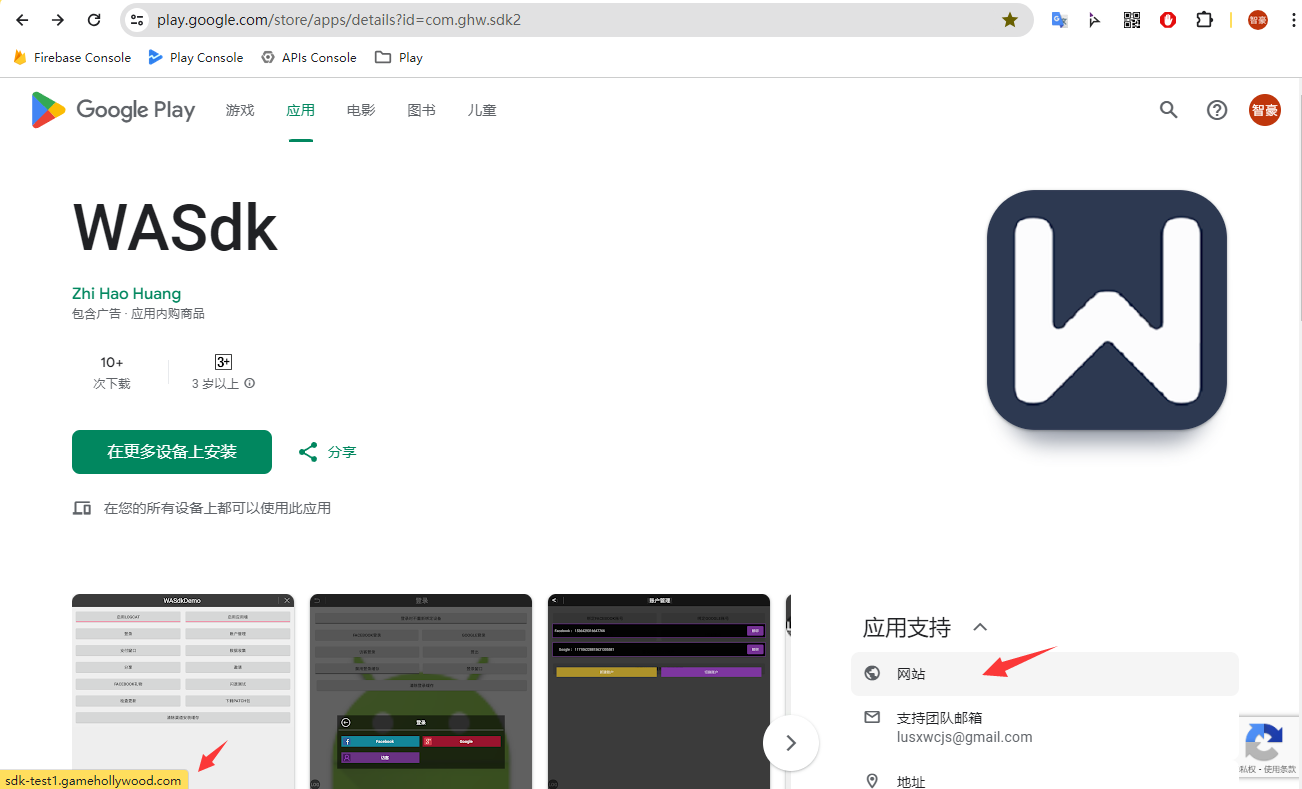Open Firebase Console bookmark
Screen dimensions: 1302x789
click(x=72, y=58)
